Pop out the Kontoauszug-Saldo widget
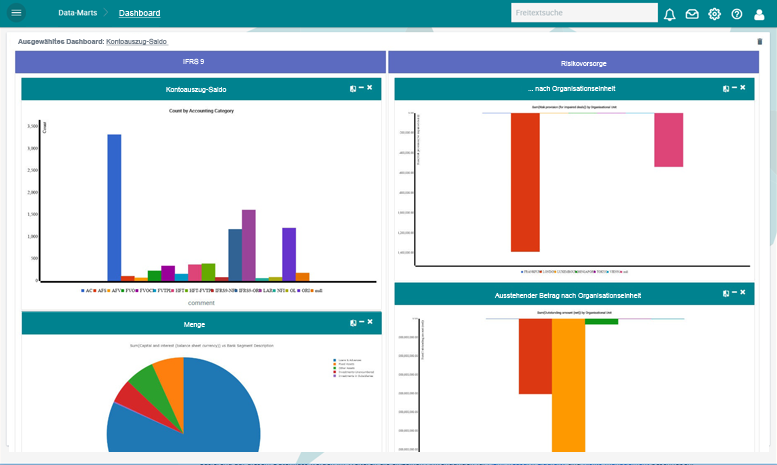This screenshot has height=465, width=777. [353, 89]
